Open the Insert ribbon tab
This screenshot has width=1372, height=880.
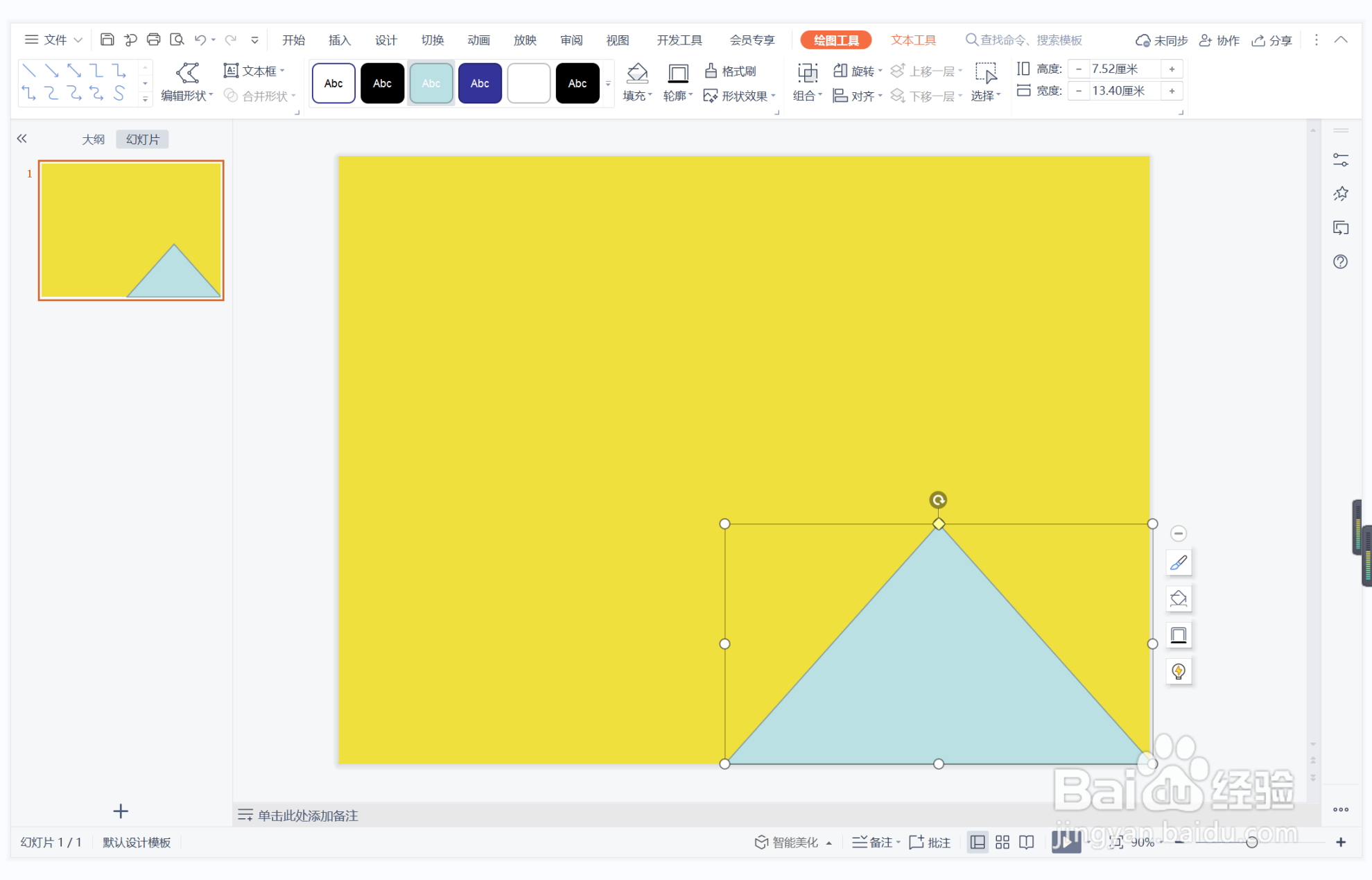[339, 40]
